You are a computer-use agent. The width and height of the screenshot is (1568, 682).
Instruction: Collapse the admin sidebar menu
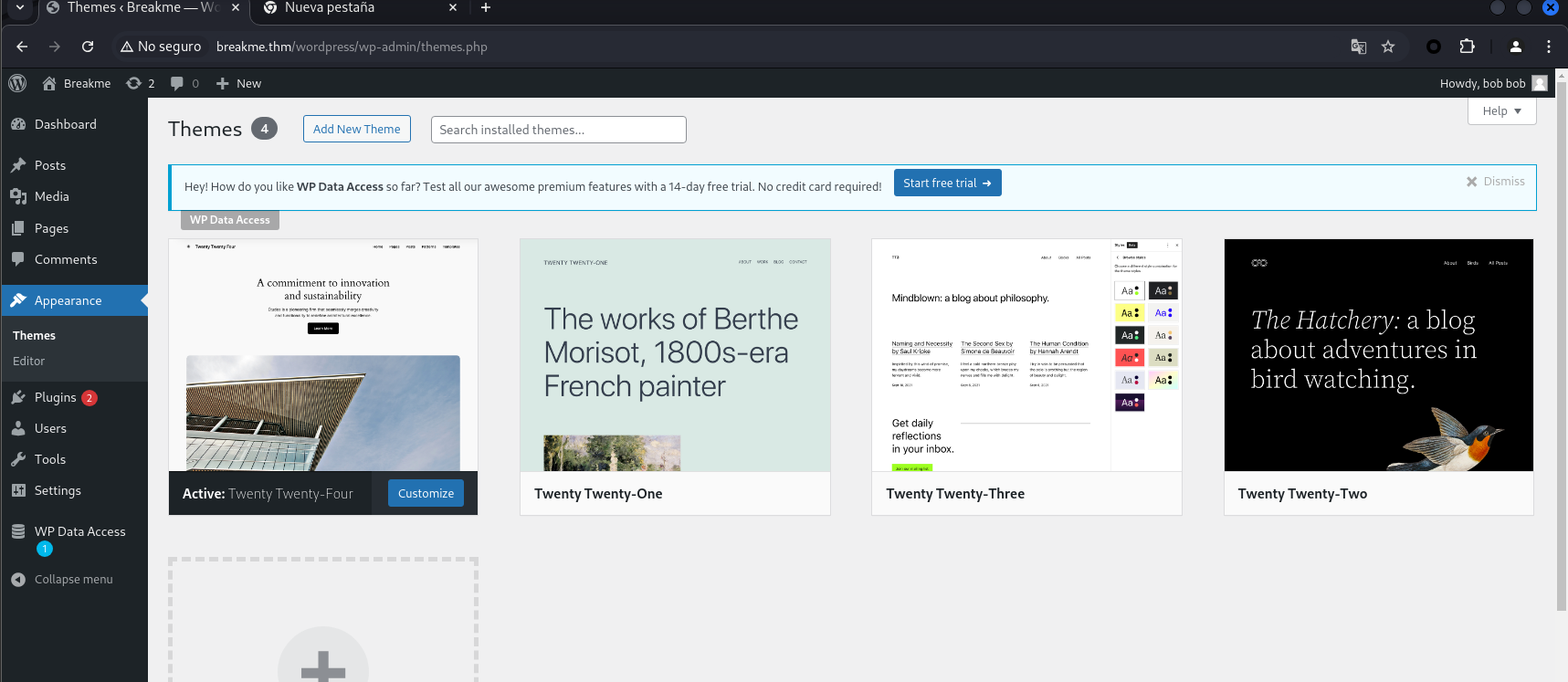coord(73,580)
